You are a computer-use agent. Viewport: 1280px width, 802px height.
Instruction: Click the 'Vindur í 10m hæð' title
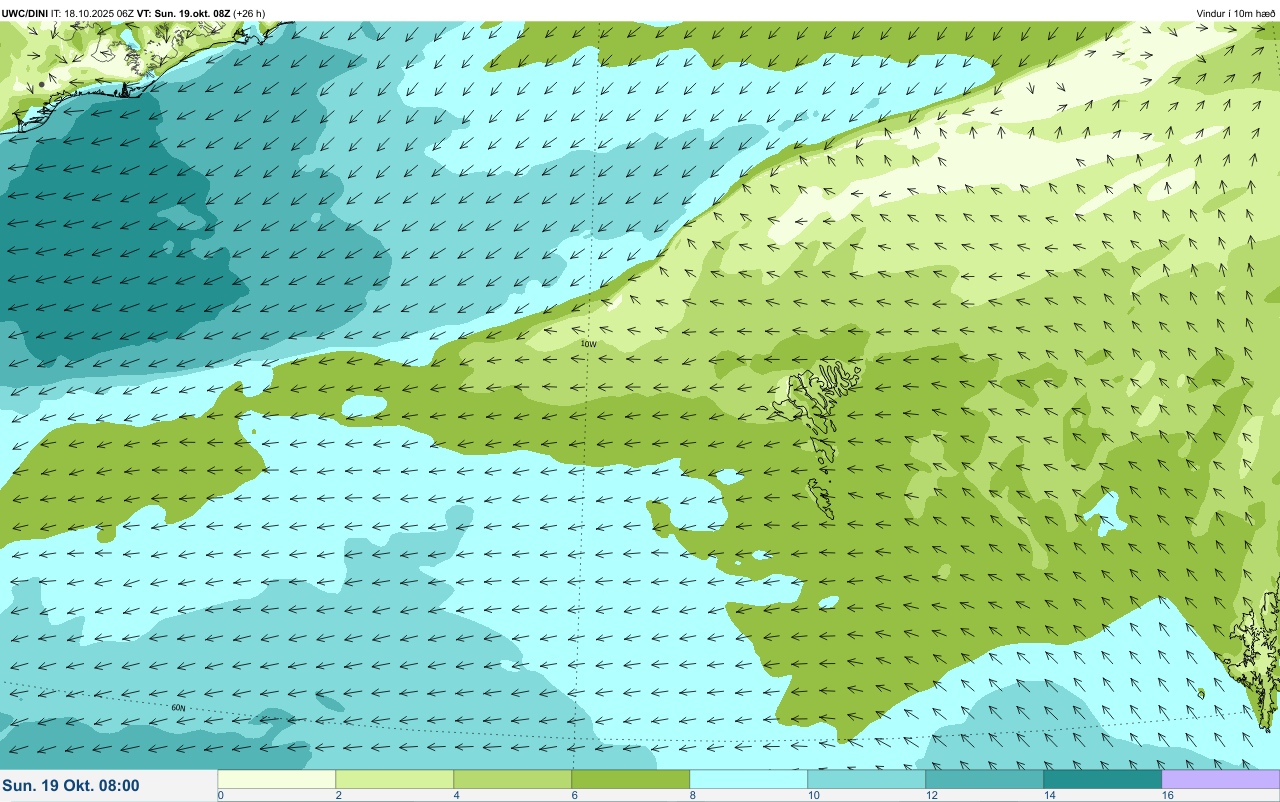(1235, 13)
